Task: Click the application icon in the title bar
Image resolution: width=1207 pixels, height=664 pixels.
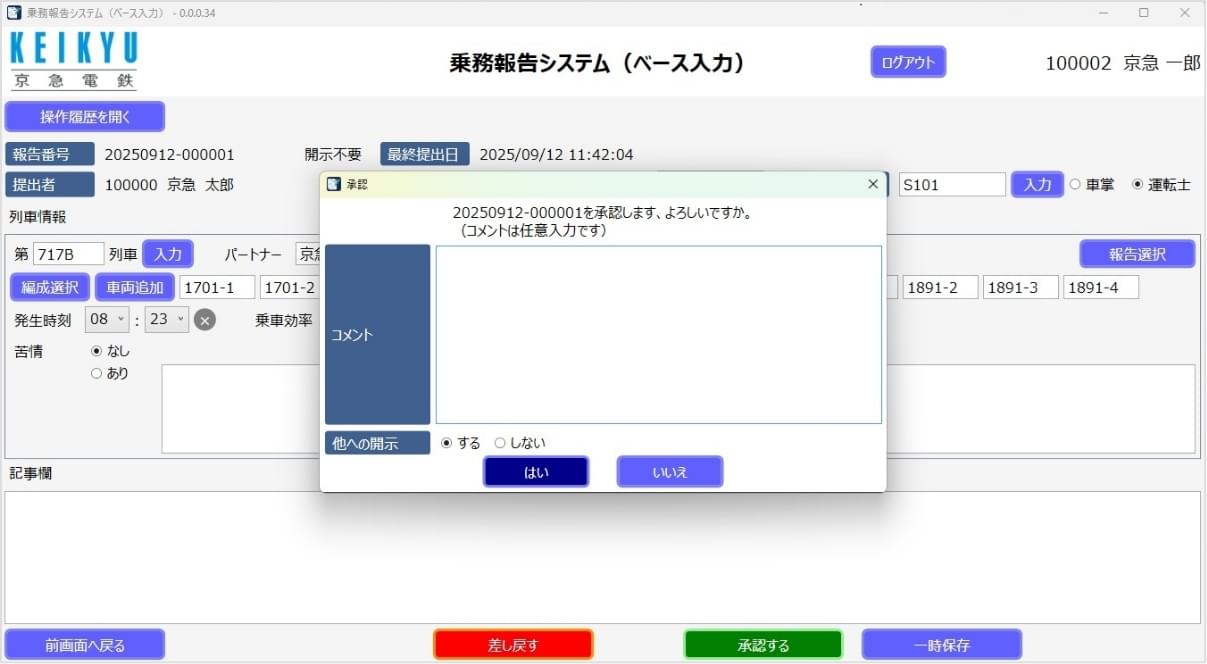Action: [x=12, y=12]
